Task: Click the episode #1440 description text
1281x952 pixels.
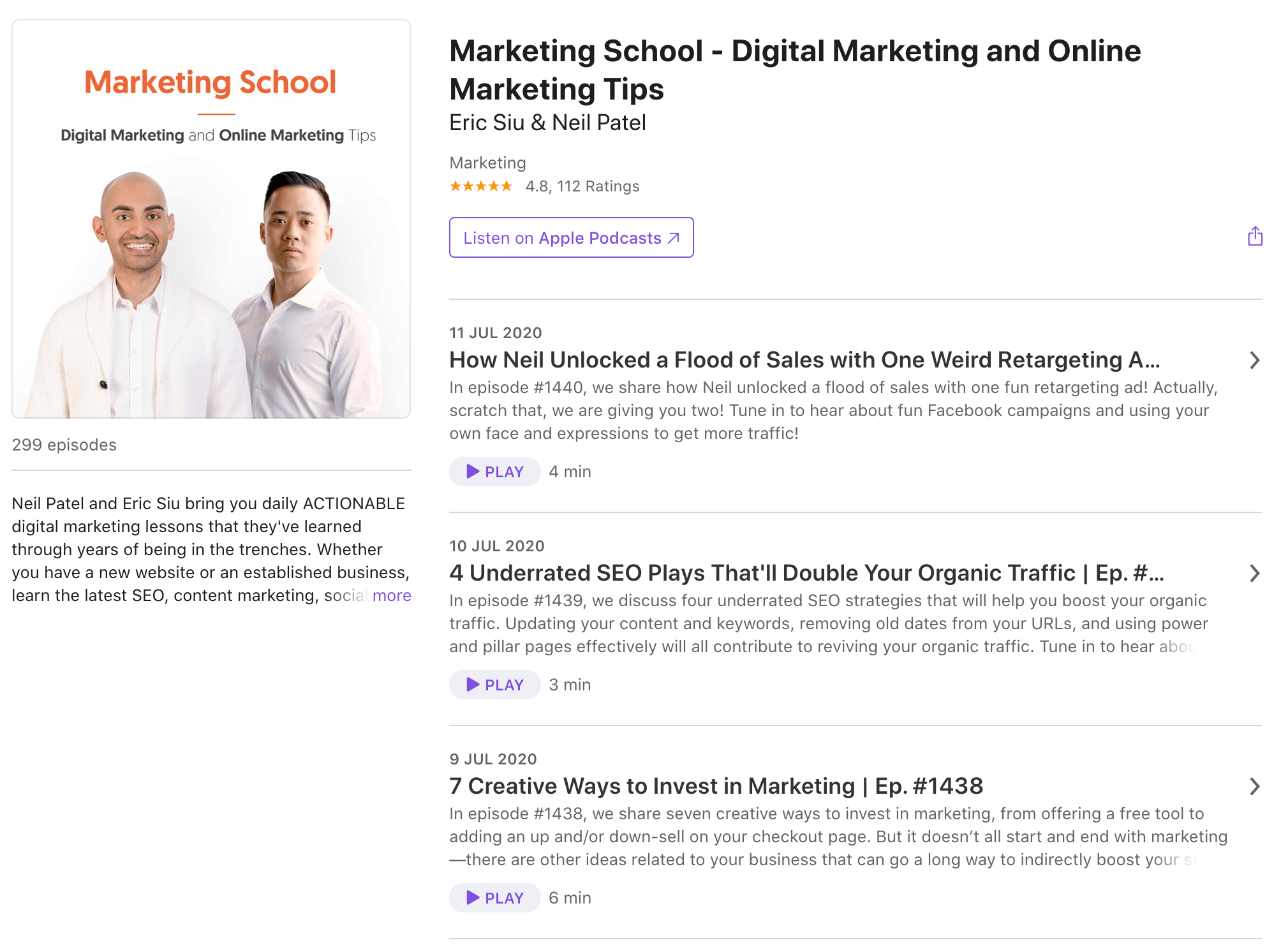Action: [x=833, y=410]
